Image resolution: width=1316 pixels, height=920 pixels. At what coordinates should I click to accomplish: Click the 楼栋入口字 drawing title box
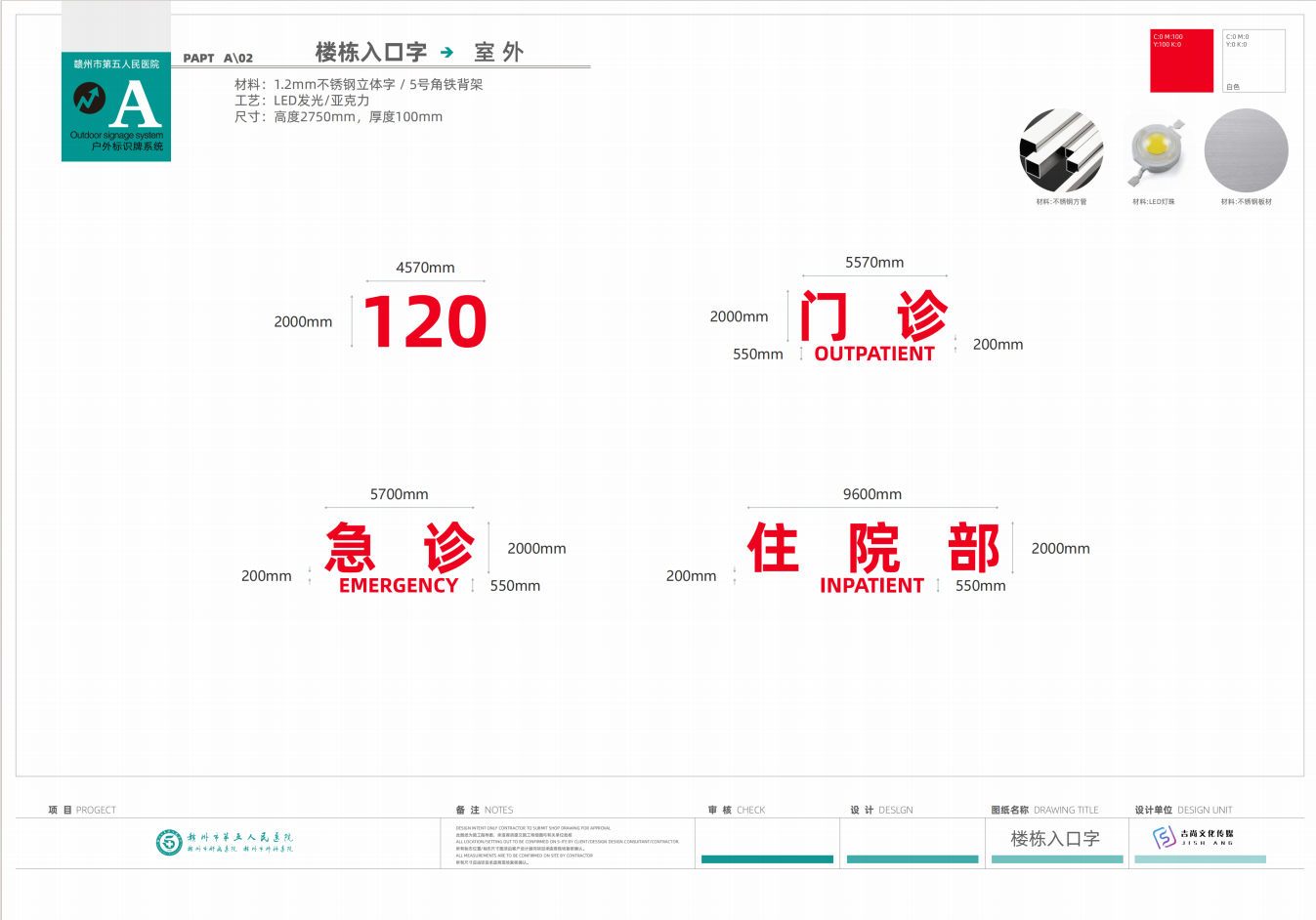(1055, 839)
